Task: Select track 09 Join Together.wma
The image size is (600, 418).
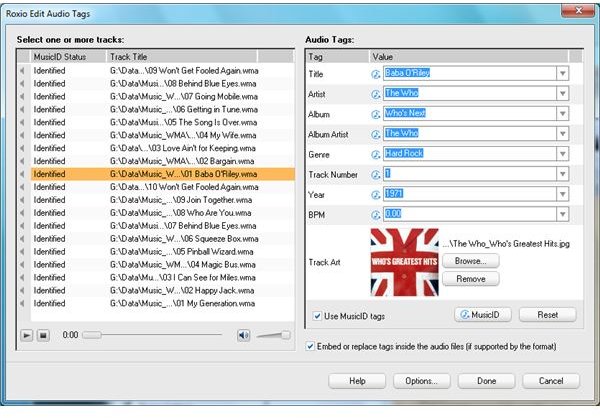Action: [163, 200]
